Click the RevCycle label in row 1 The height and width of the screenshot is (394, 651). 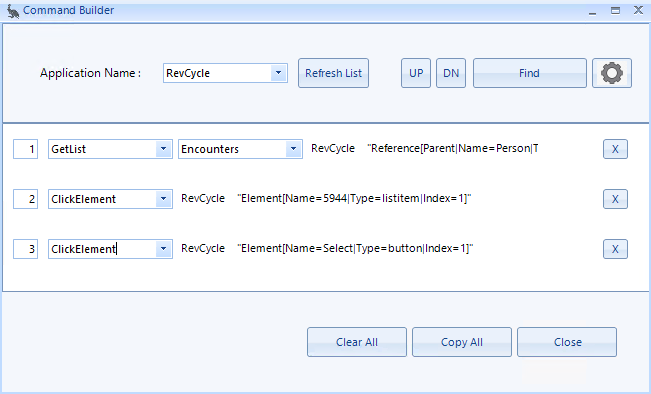pos(333,148)
